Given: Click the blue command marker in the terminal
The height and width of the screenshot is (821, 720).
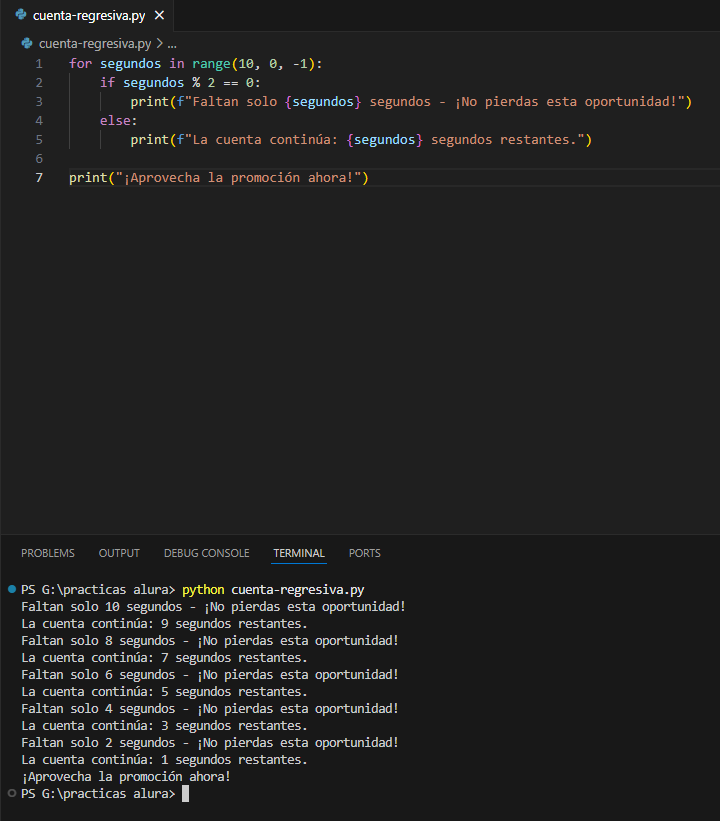Looking at the screenshot, I should pos(11,590).
